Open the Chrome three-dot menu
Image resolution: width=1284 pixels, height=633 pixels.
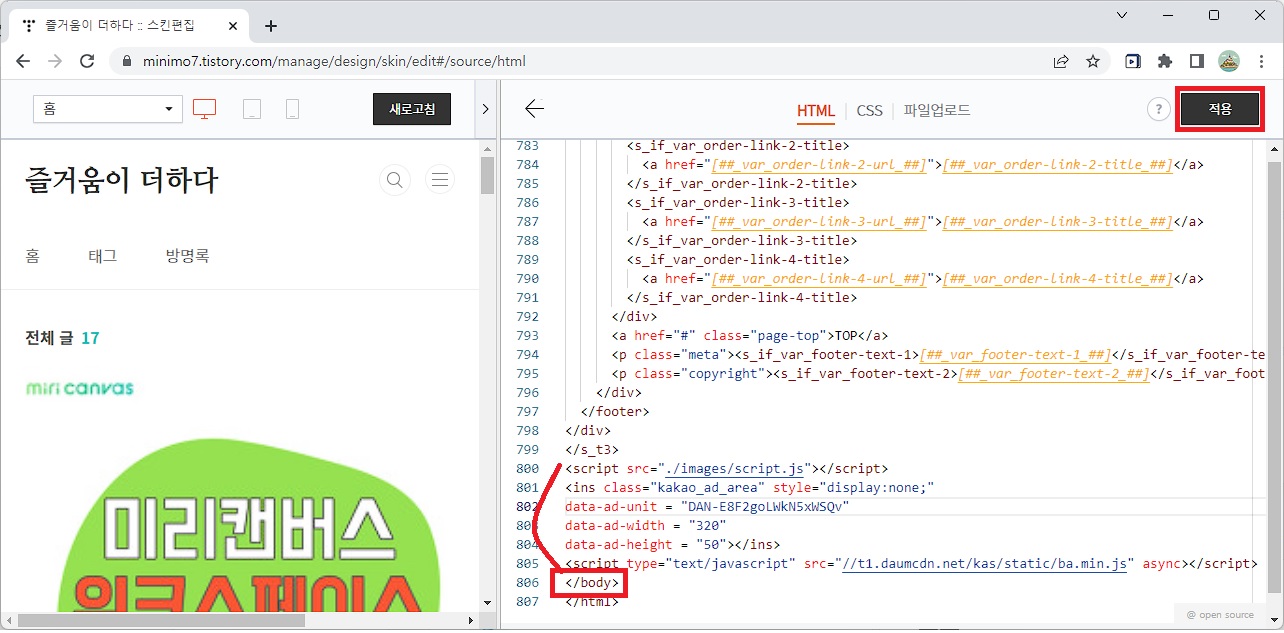click(x=1261, y=61)
